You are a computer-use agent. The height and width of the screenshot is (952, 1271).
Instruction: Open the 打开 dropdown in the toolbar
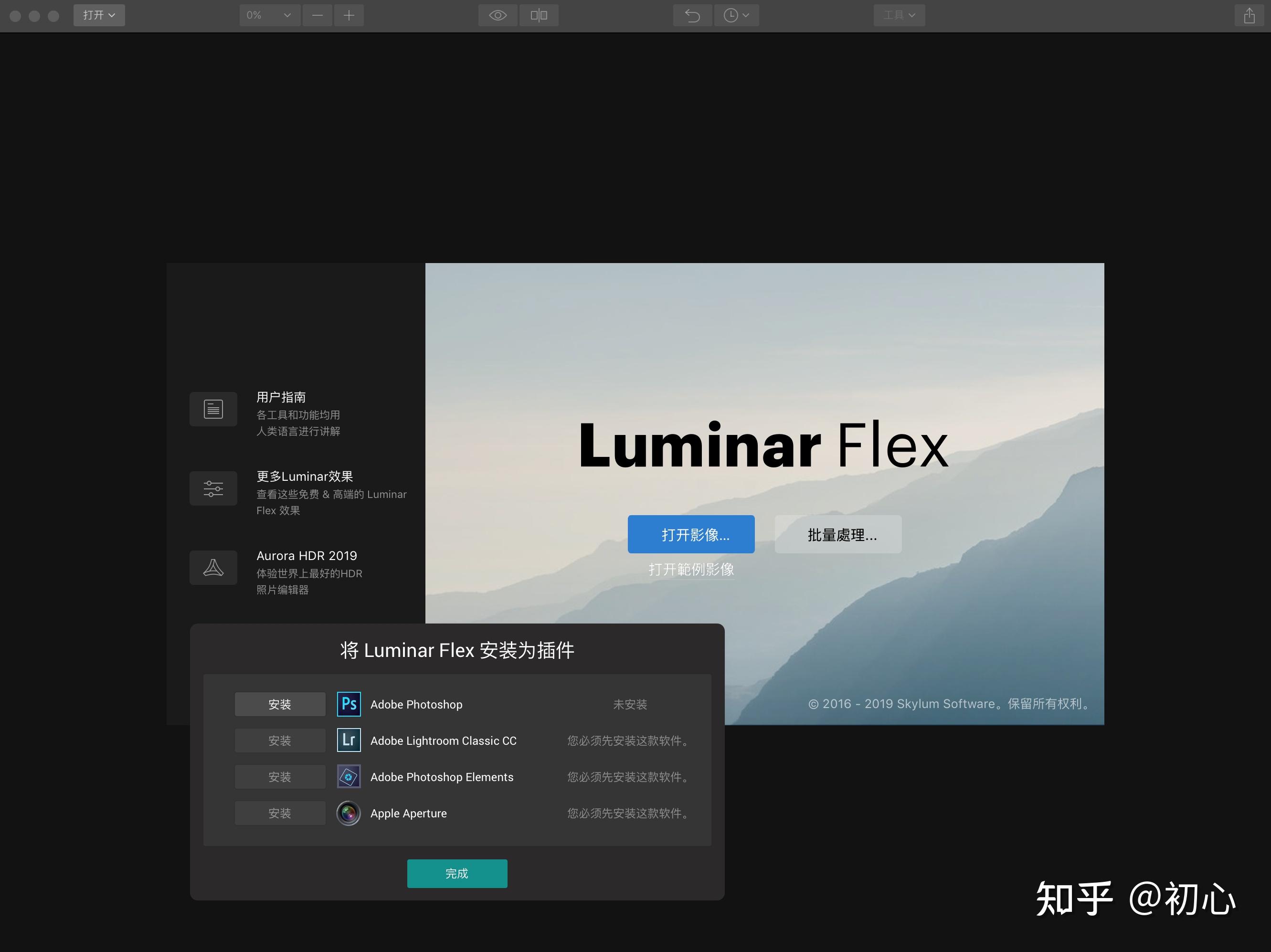coord(99,15)
